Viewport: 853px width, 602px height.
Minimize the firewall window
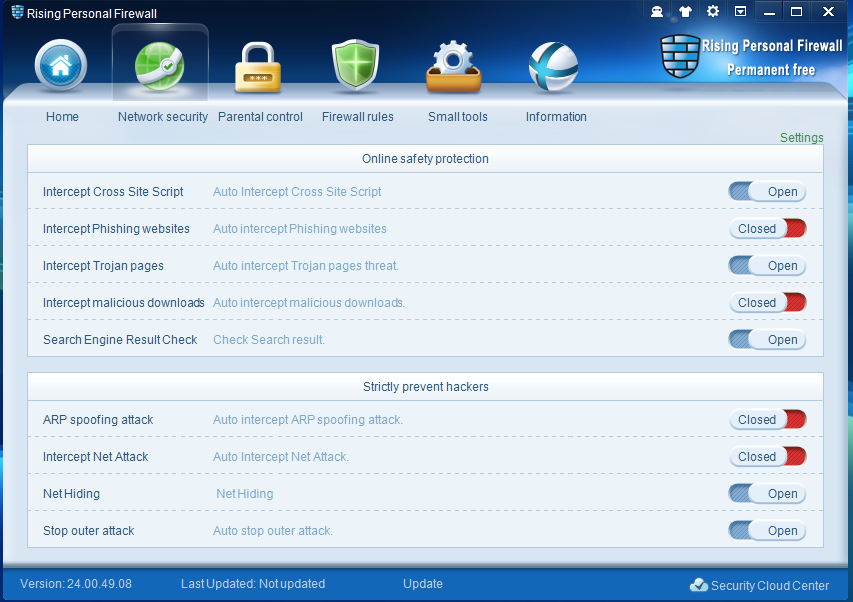coord(769,11)
